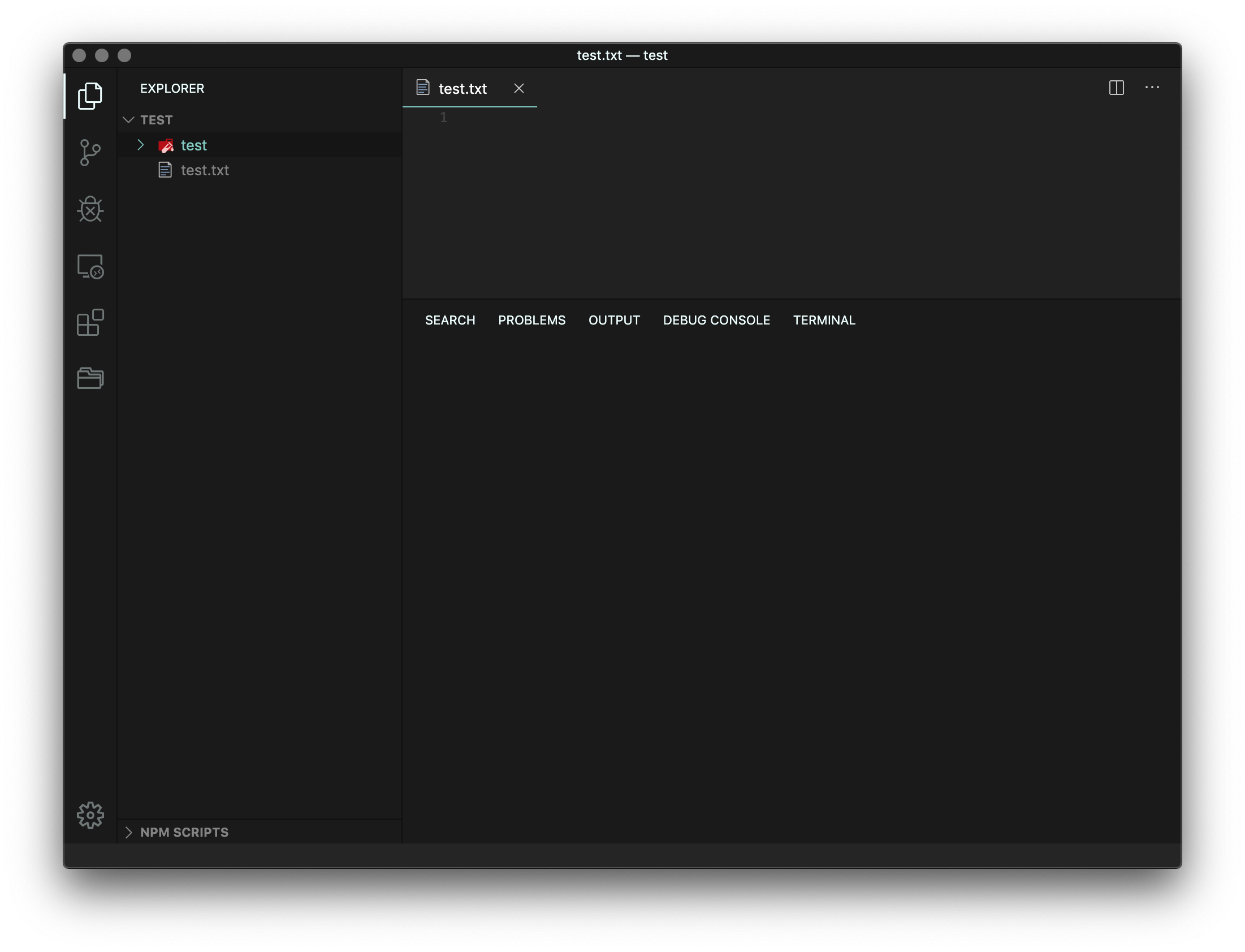The image size is (1245, 952).
Task: Select the test folder in Explorer
Action: 260,145
